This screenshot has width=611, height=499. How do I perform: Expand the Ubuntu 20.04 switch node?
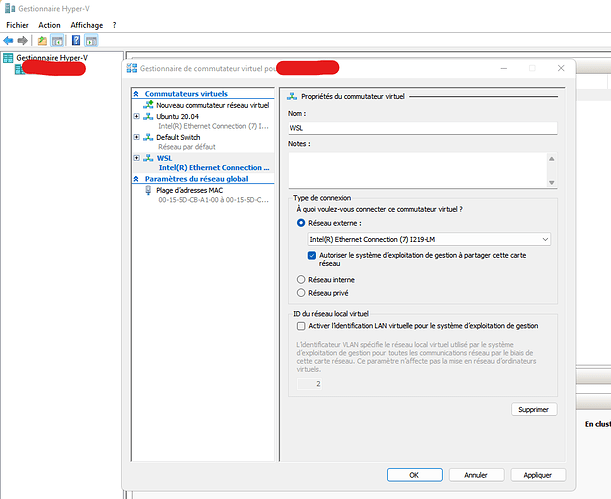click(136, 116)
